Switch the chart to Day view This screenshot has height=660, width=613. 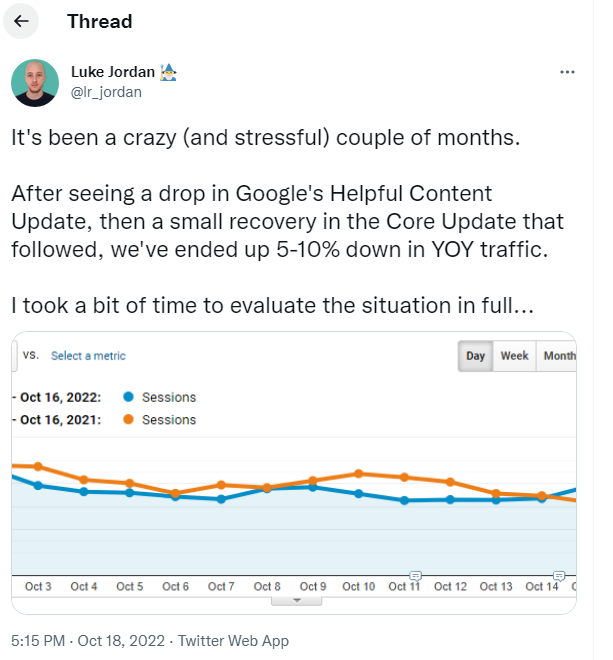click(475, 356)
